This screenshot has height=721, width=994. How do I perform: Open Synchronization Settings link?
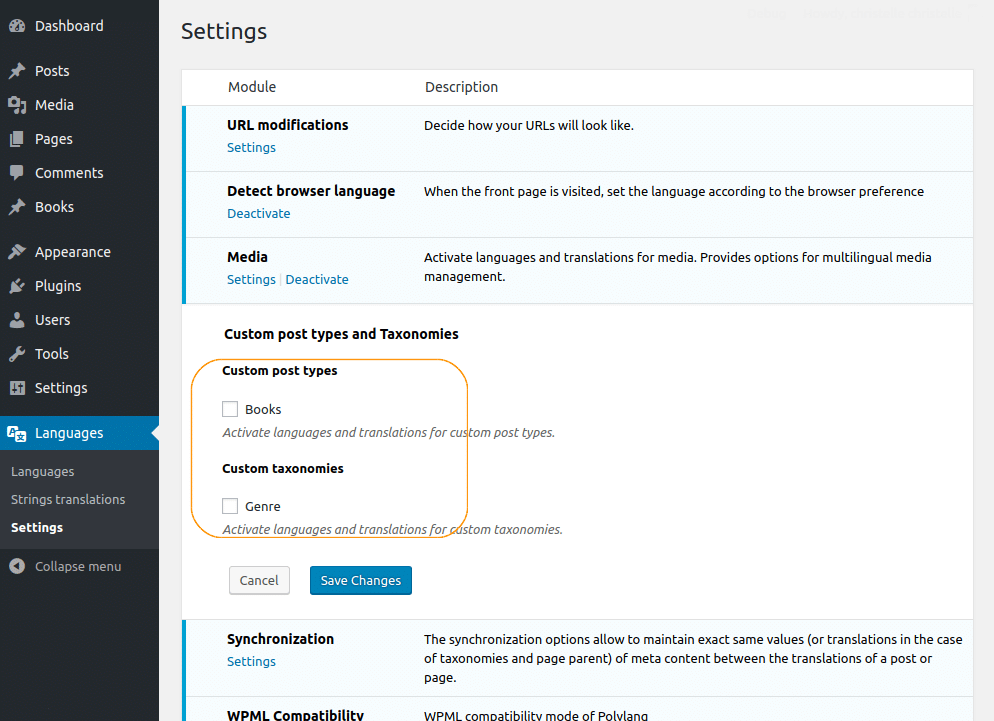(x=251, y=661)
